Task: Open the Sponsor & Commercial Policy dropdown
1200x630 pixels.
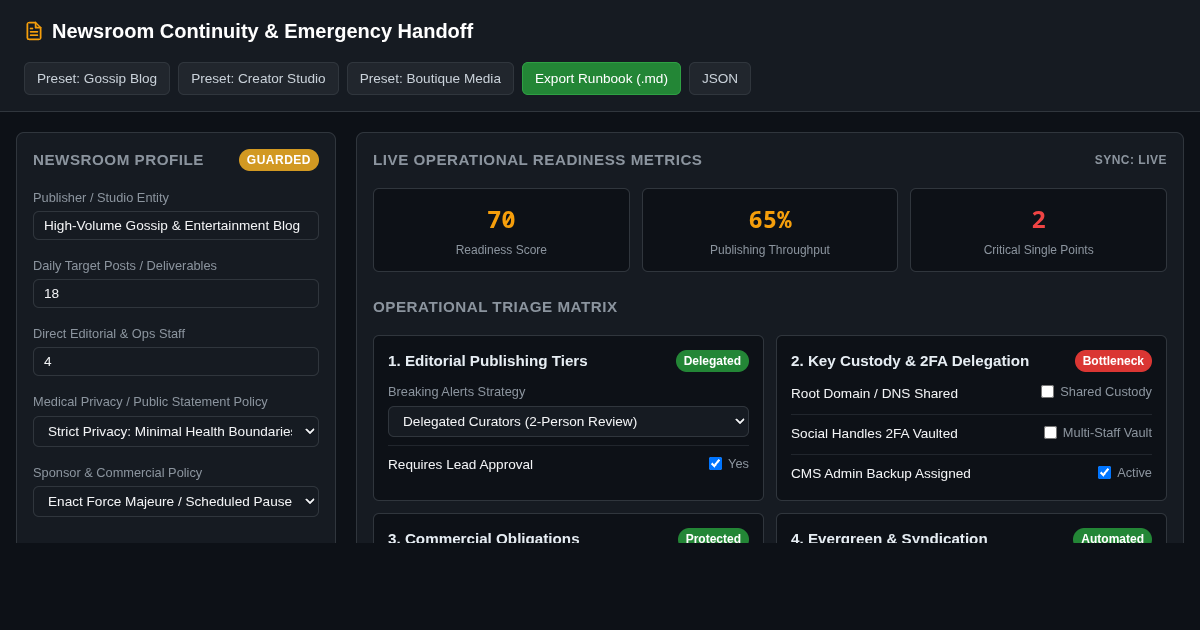Action: point(176,501)
